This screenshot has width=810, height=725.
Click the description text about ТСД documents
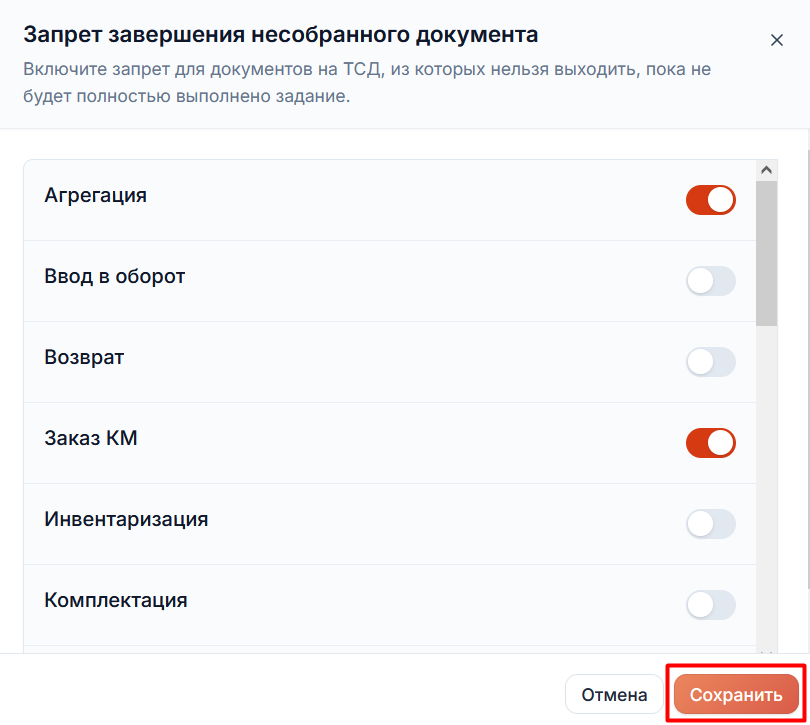tap(367, 83)
